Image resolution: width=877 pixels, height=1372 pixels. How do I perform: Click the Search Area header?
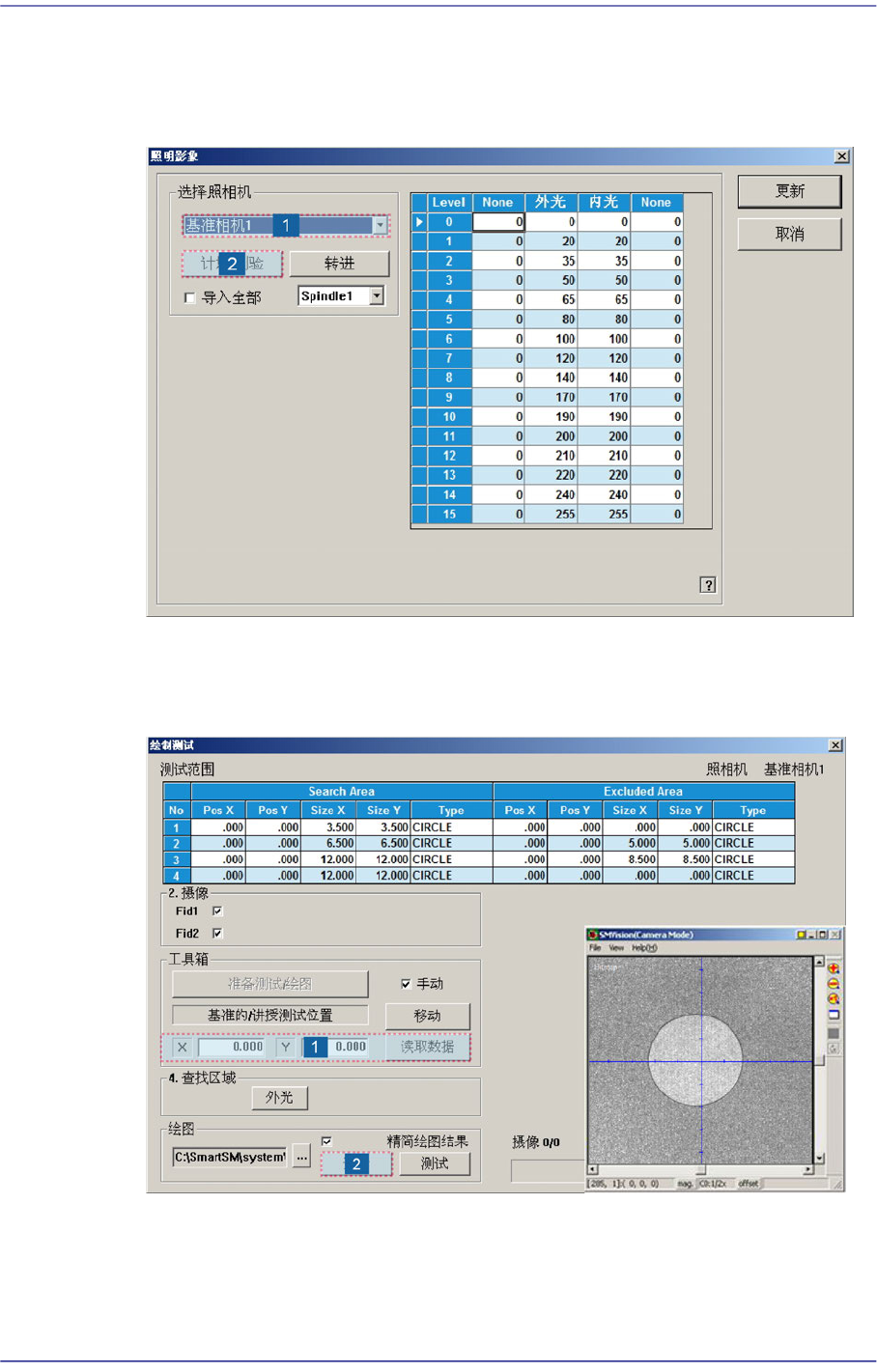point(342,792)
